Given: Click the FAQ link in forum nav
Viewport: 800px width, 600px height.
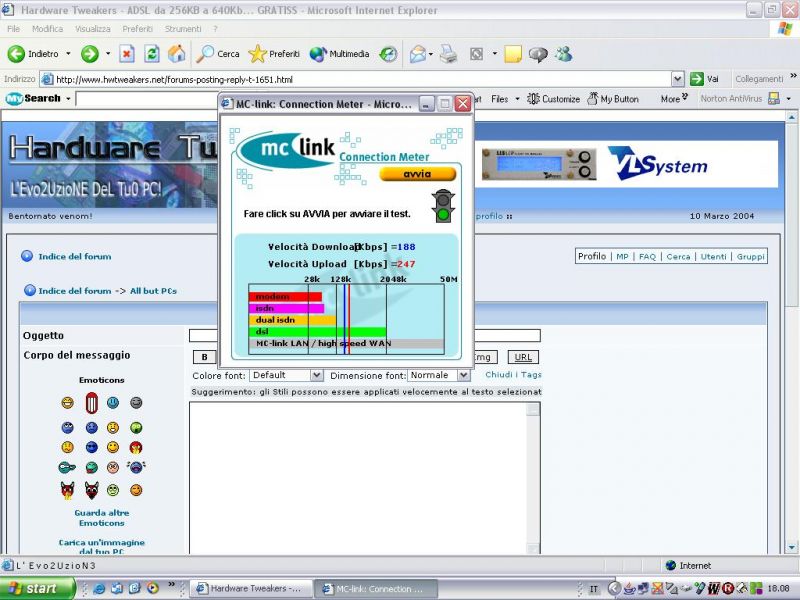Looking at the screenshot, I should click(x=647, y=257).
